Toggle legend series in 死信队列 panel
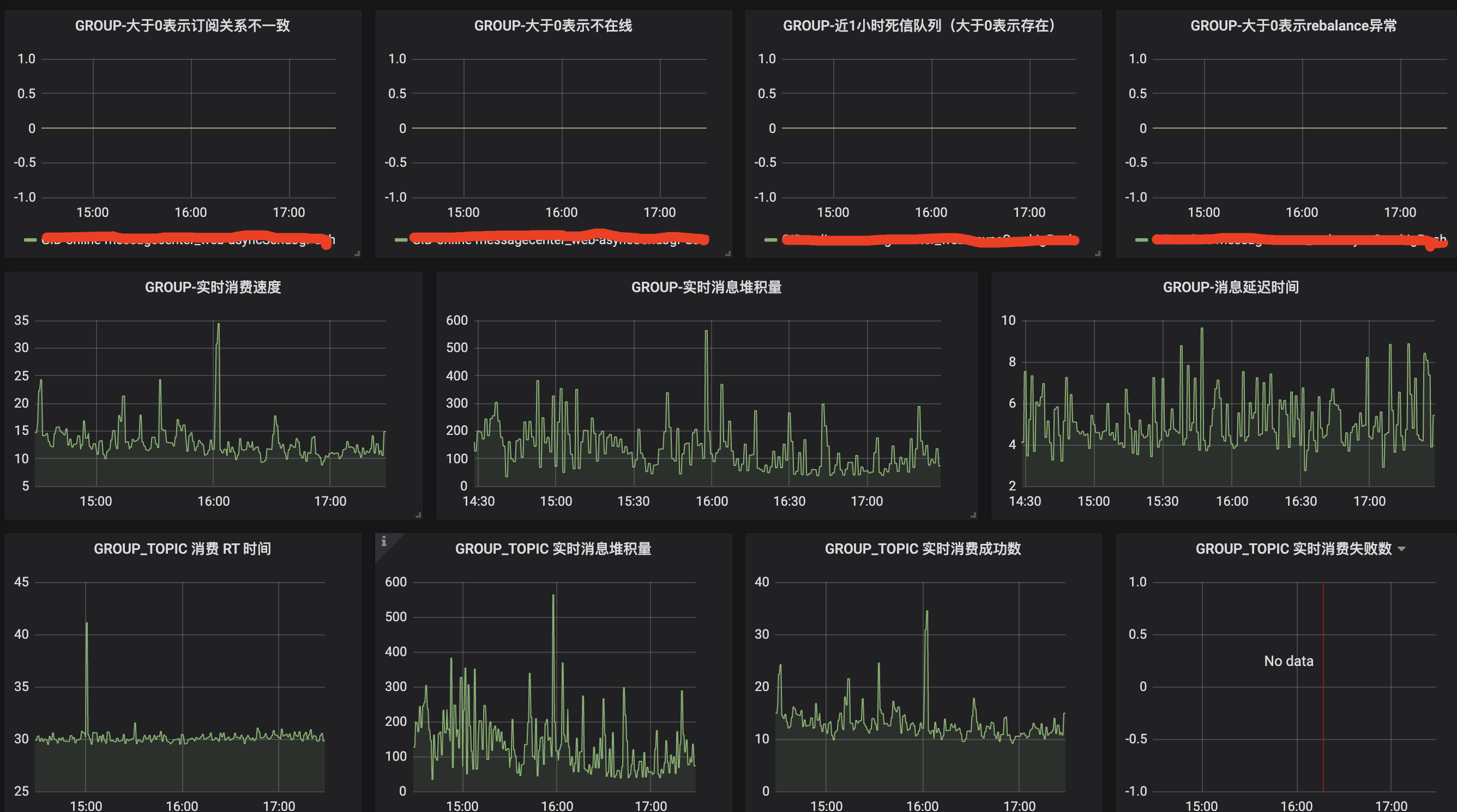Screen dimensions: 1457x812 [x=928, y=240]
